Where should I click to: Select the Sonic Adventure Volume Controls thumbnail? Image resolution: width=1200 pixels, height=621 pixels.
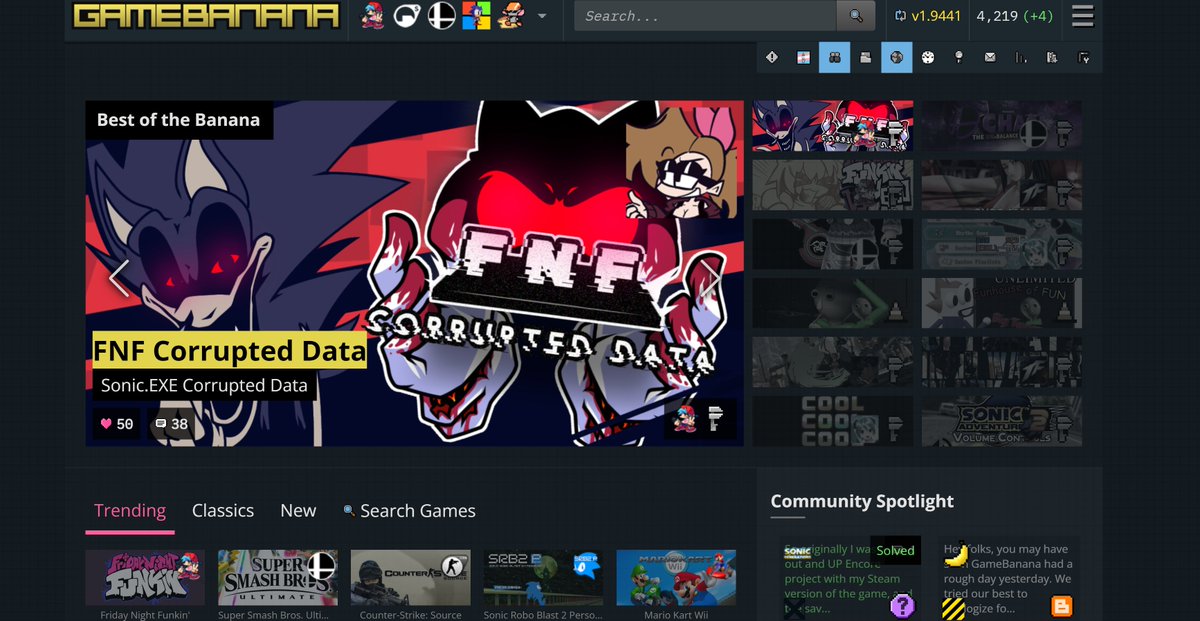[x=1001, y=421]
